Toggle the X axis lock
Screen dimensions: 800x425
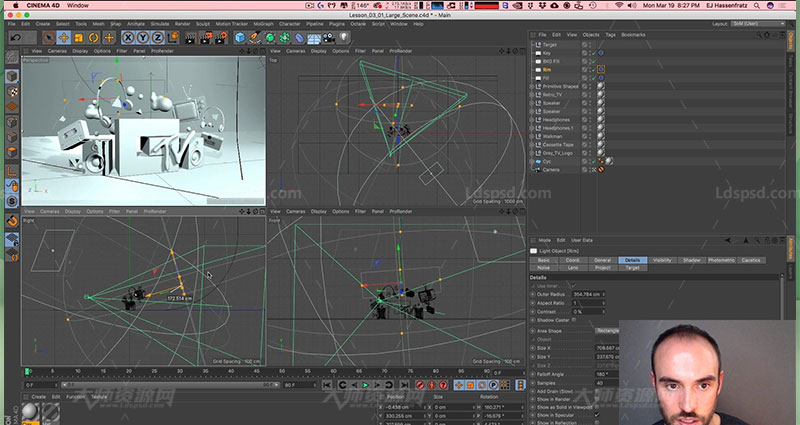tap(128, 38)
